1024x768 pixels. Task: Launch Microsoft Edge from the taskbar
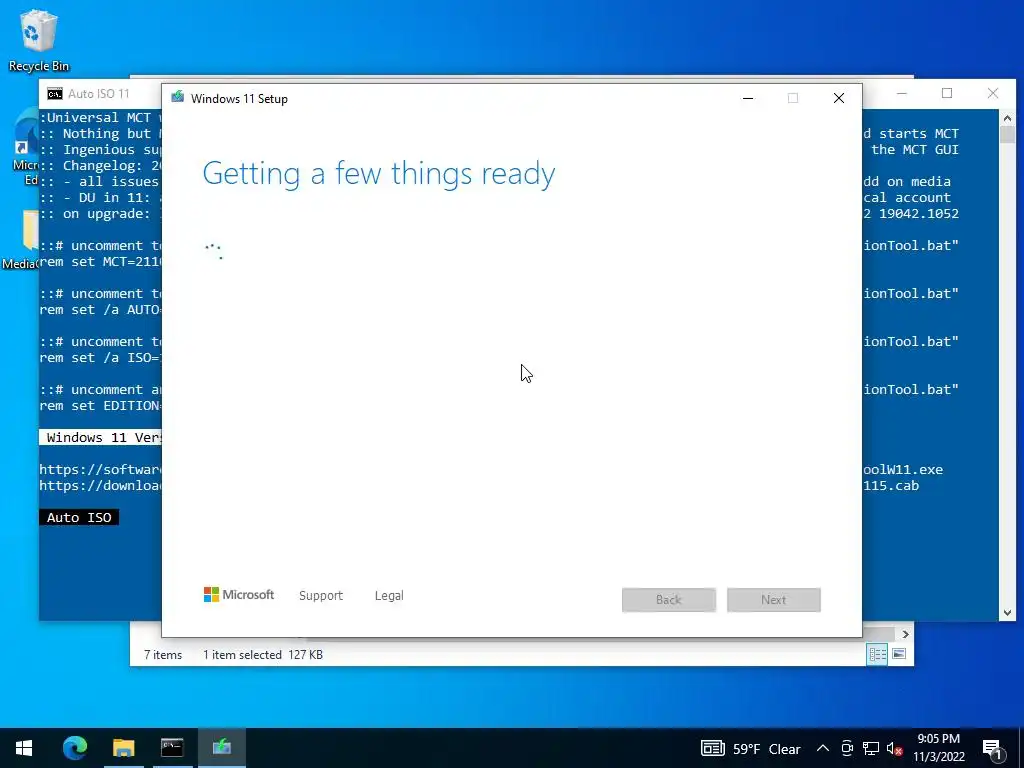74,748
